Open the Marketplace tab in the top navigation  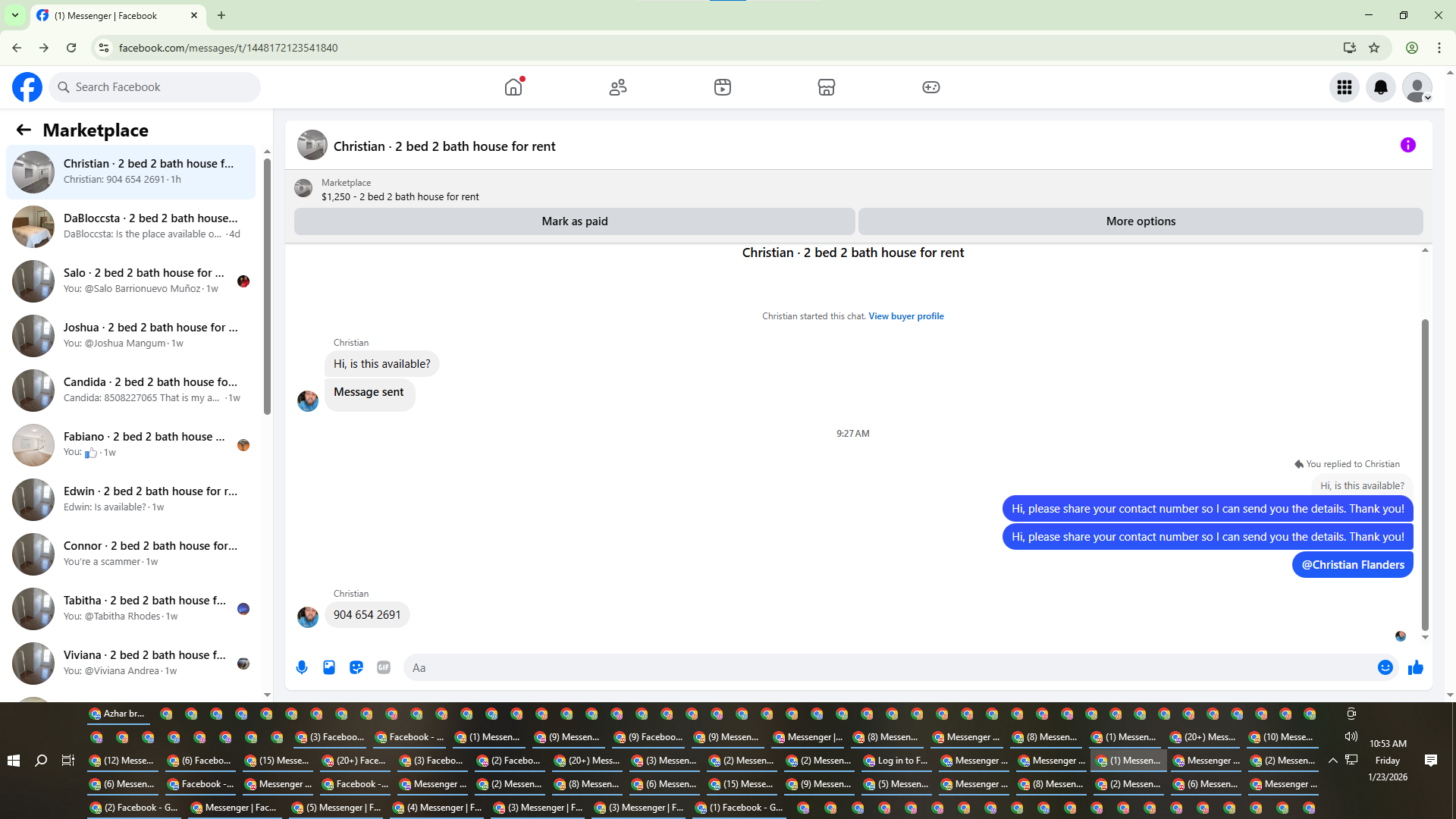(826, 87)
